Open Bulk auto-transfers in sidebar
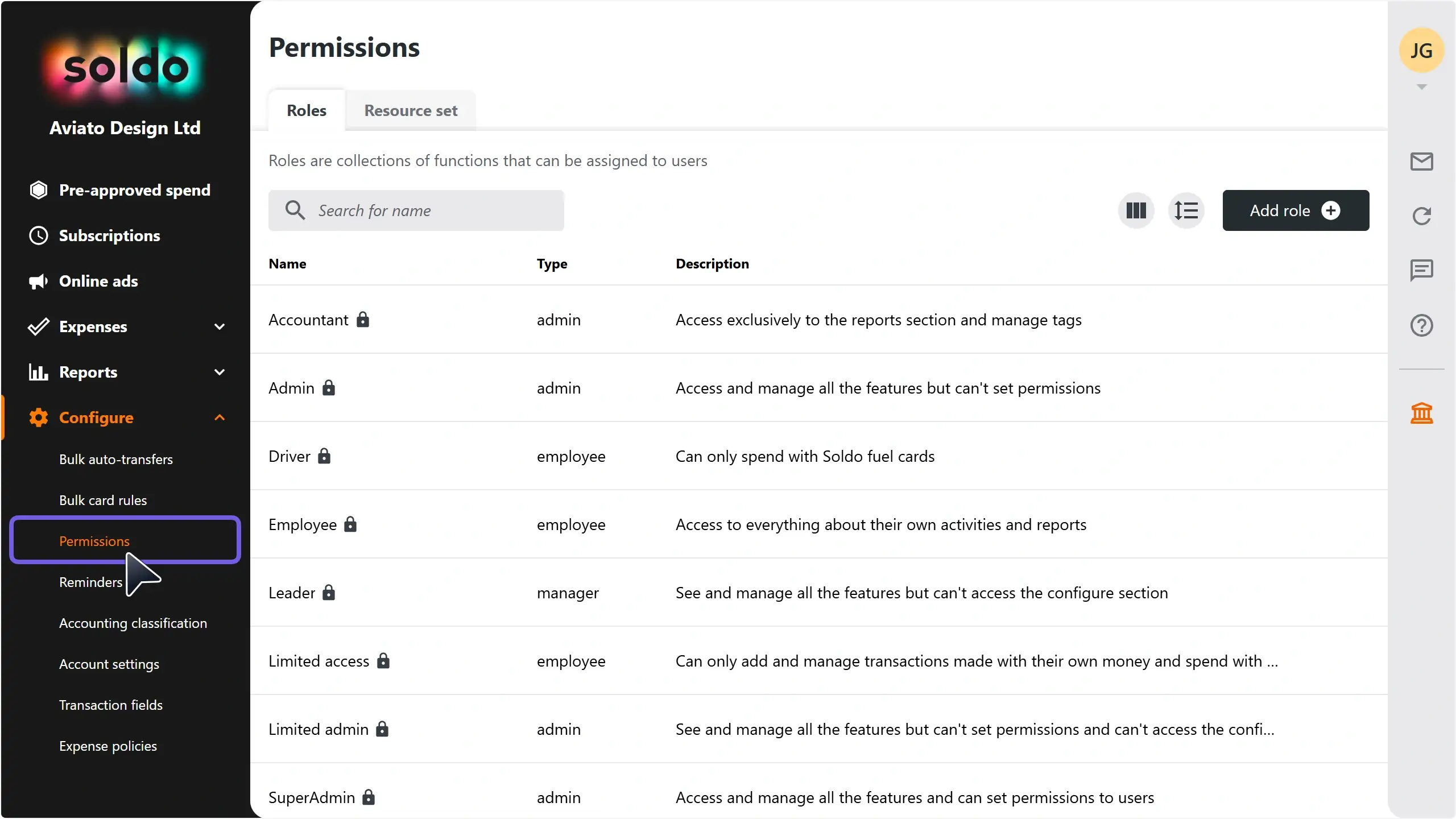Screen dimensions: 1456x819 point(116,459)
